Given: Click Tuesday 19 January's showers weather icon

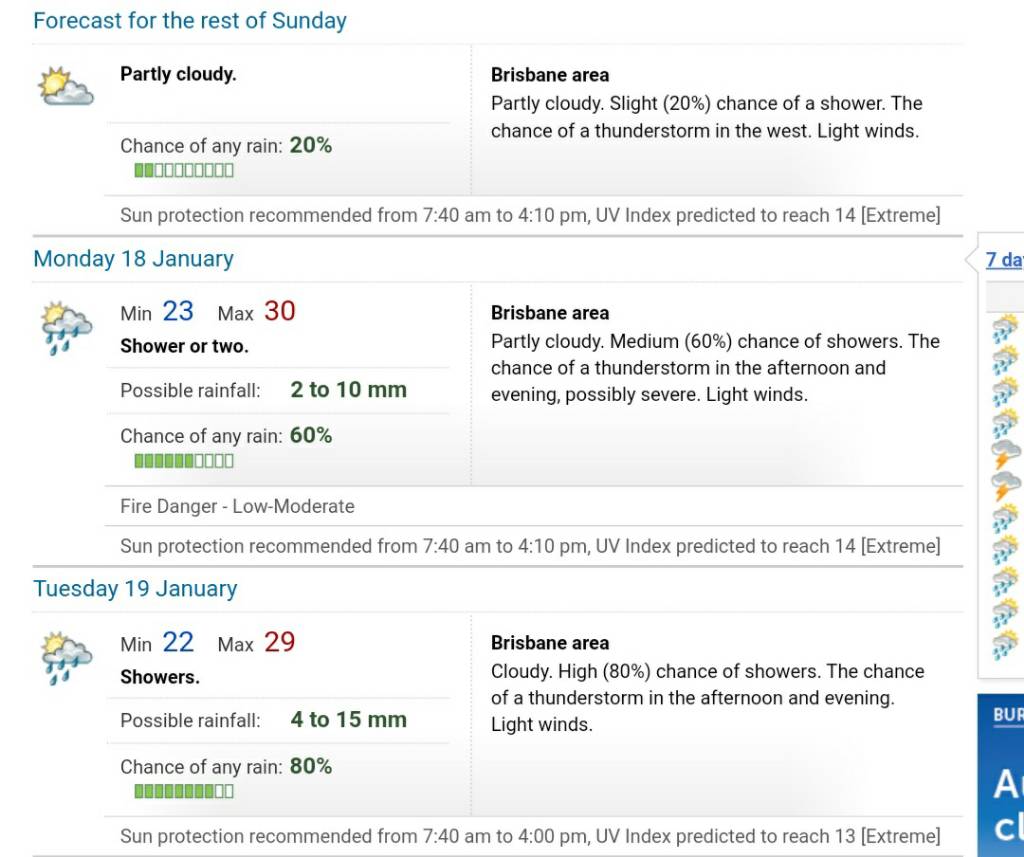Looking at the screenshot, I should pos(66,658).
